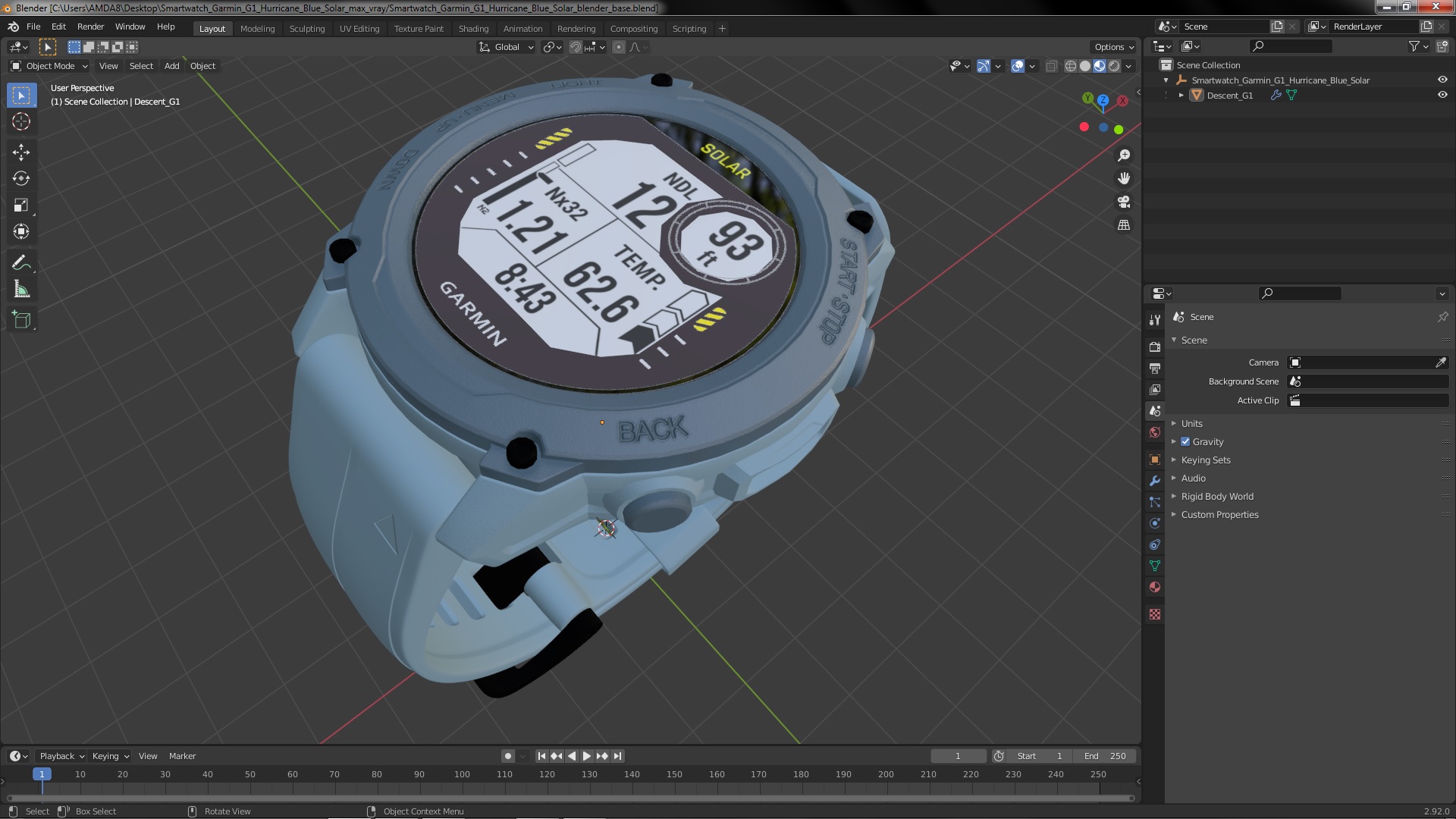The width and height of the screenshot is (1456, 819).
Task: Expand the Descent_G1 tree item
Action: point(1181,96)
